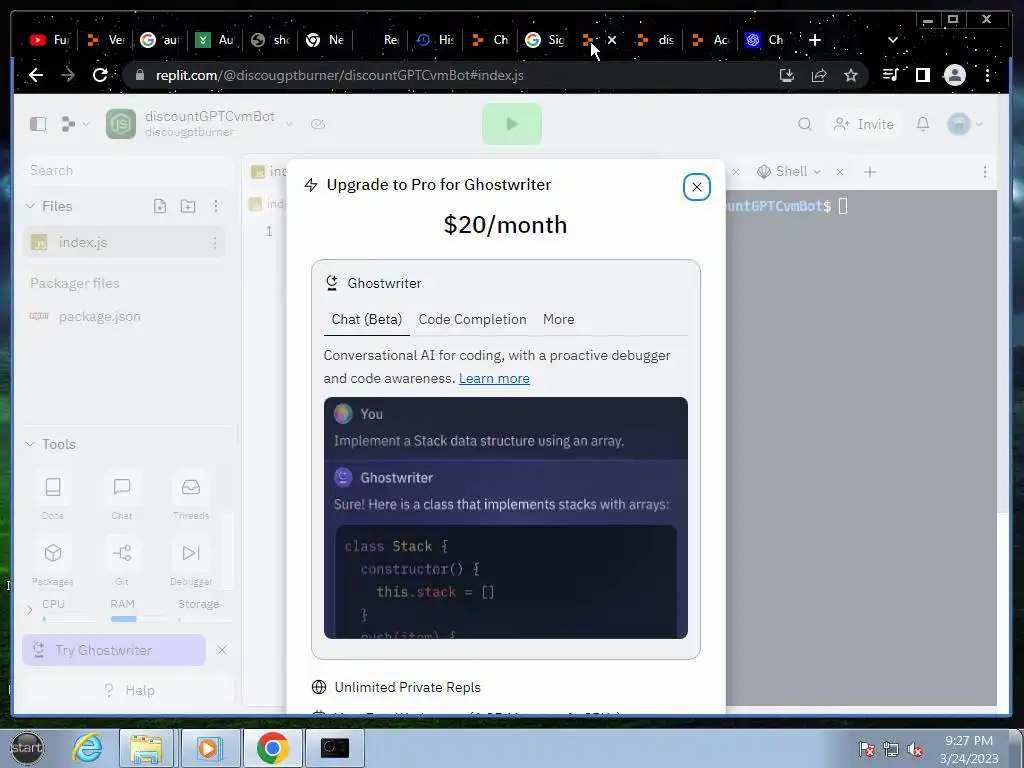Image resolution: width=1024 pixels, height=768 pixels.
Task: Install app icon in address bar
Action: [x=787, y=75]
